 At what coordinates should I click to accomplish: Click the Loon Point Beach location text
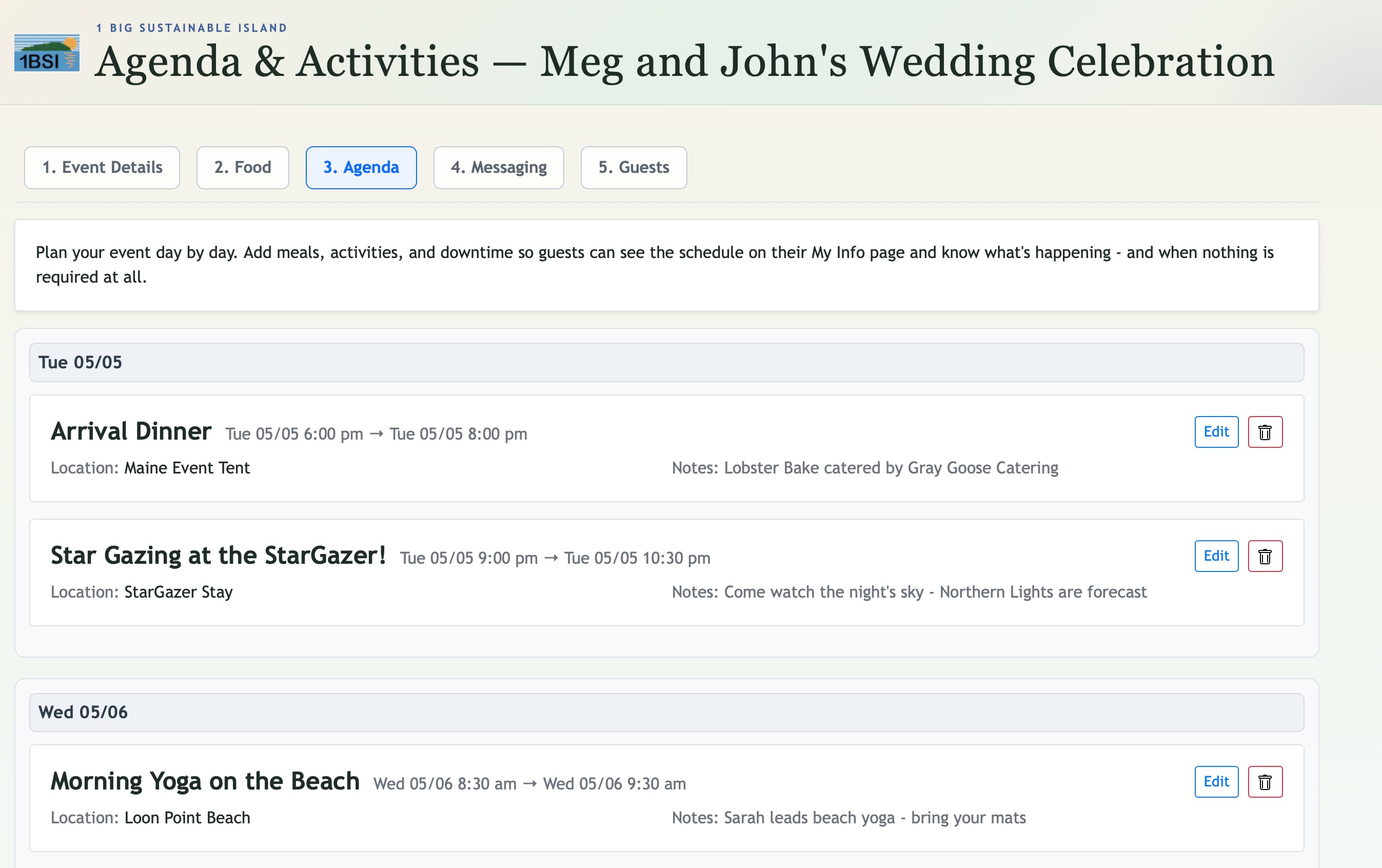tap(187, 818)
